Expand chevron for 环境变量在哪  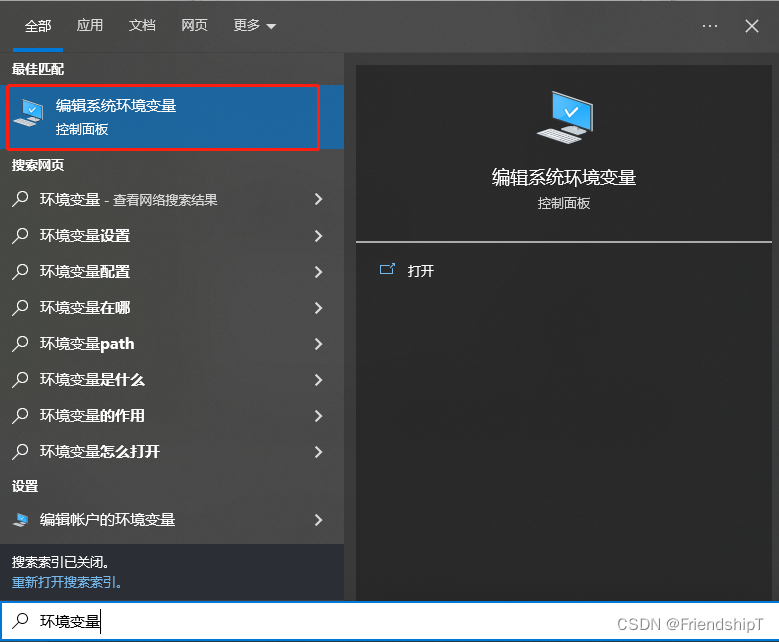click(x=318, y=308)
